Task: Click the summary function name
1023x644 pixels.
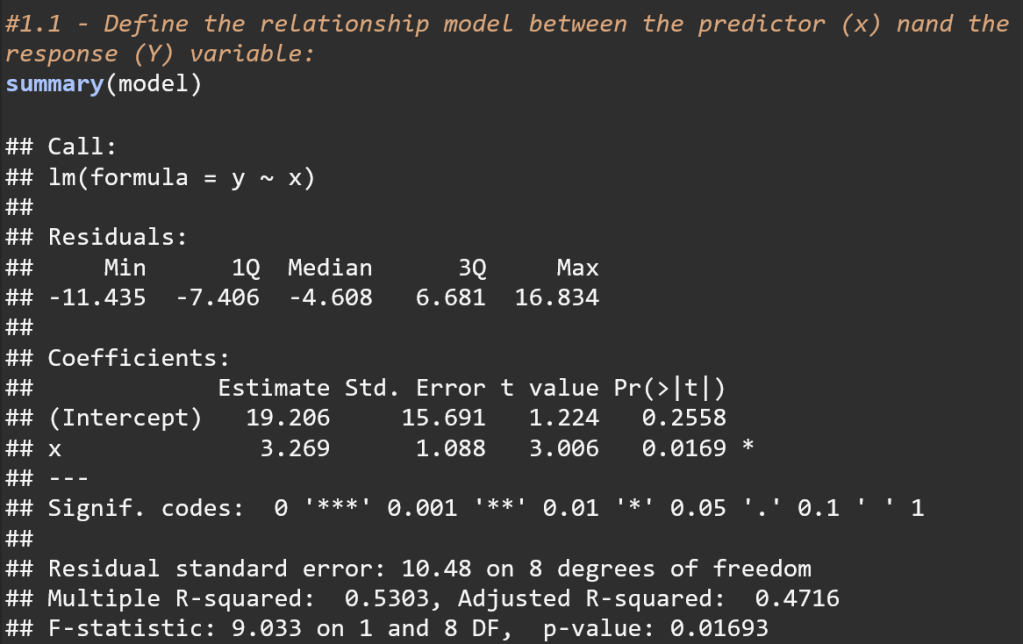Action: pyautogui.click(x=54, y=84)
